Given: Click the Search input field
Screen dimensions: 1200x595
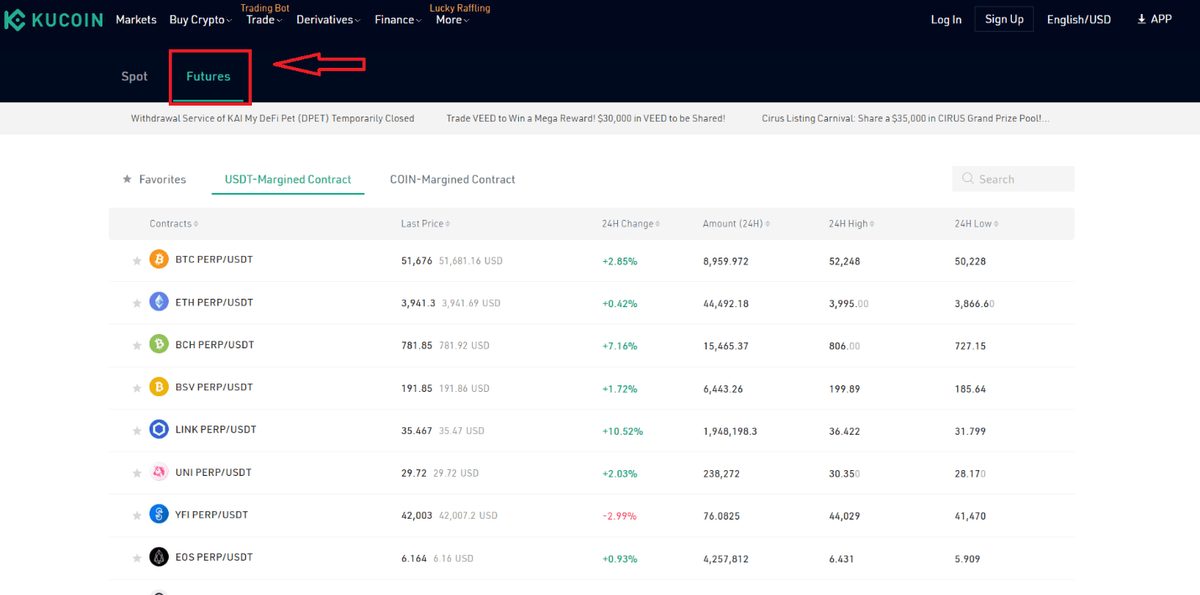Looking at the screenshot, I should click(1013, 179).
